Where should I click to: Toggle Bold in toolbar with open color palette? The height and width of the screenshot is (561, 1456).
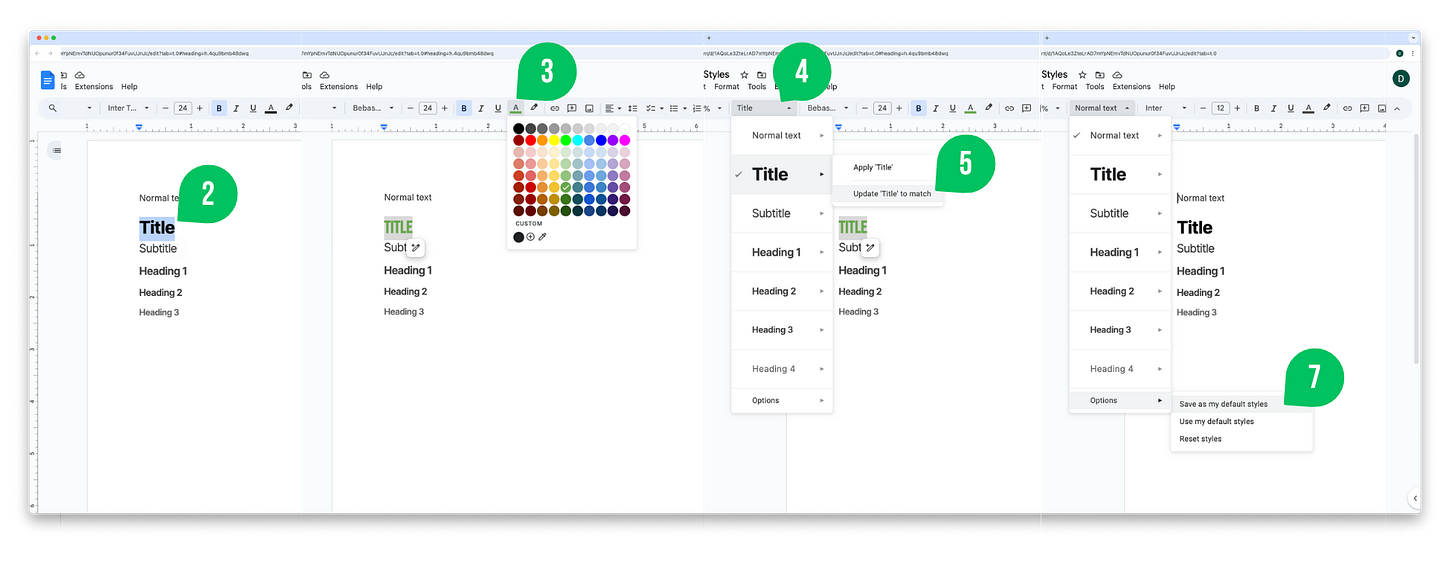[x=464, y=108]
